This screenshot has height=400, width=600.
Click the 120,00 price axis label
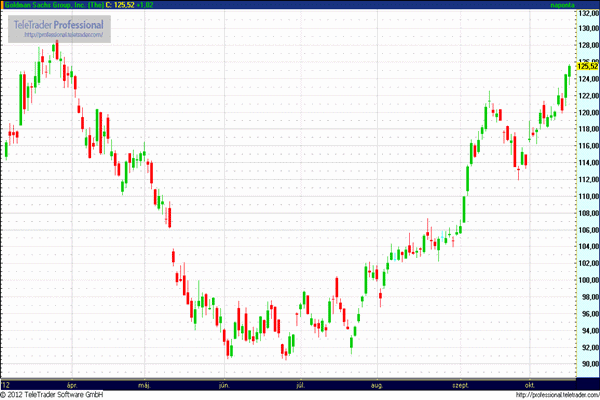coord(589,113)
